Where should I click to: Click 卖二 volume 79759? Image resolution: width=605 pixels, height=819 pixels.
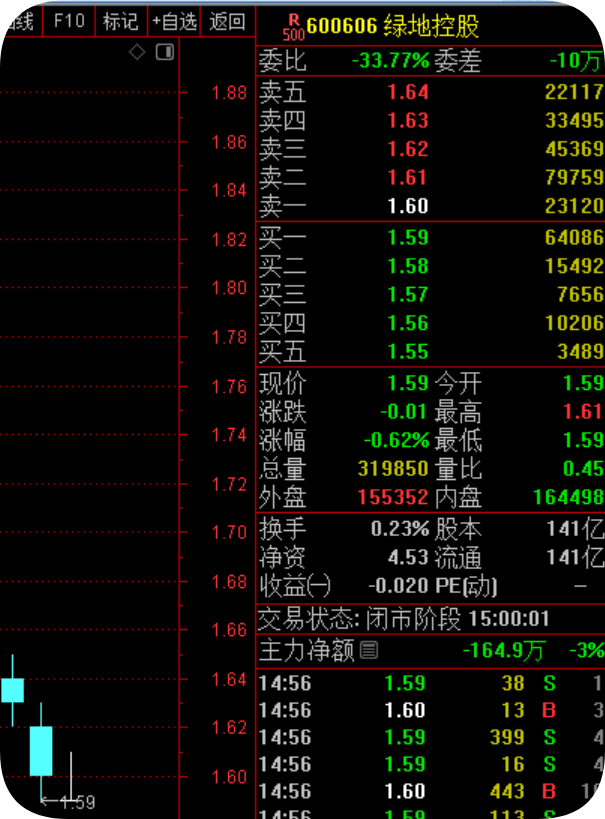pos(574,178)
